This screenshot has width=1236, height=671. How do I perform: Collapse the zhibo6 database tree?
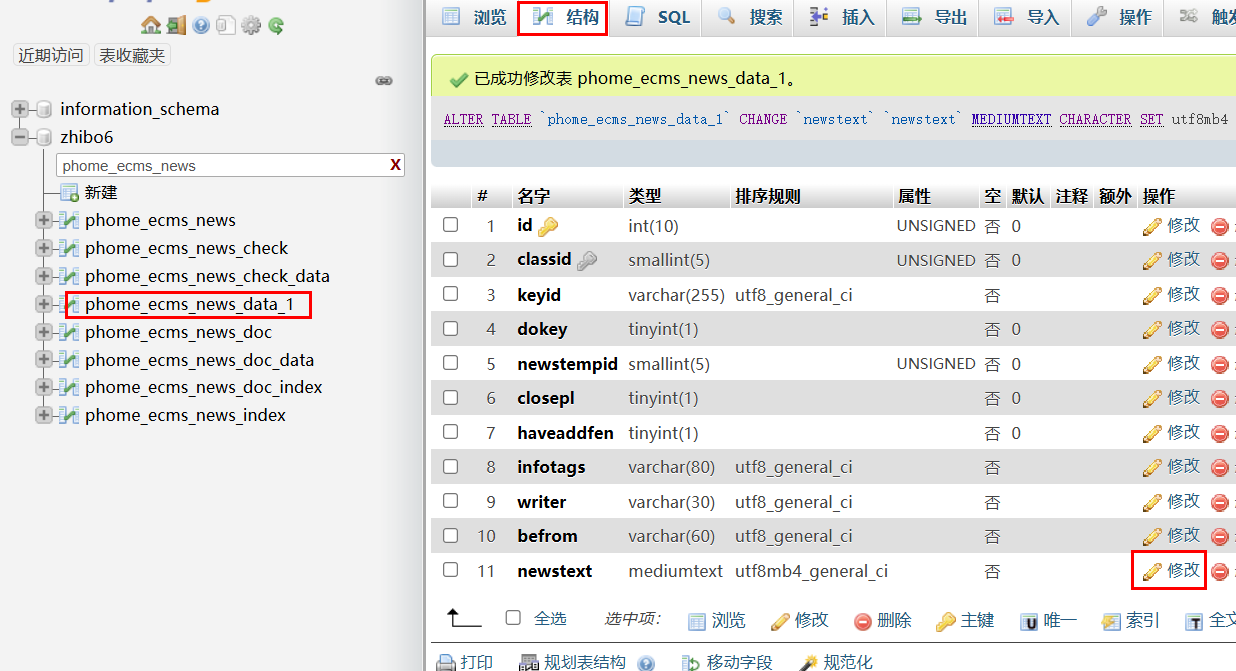20,137
